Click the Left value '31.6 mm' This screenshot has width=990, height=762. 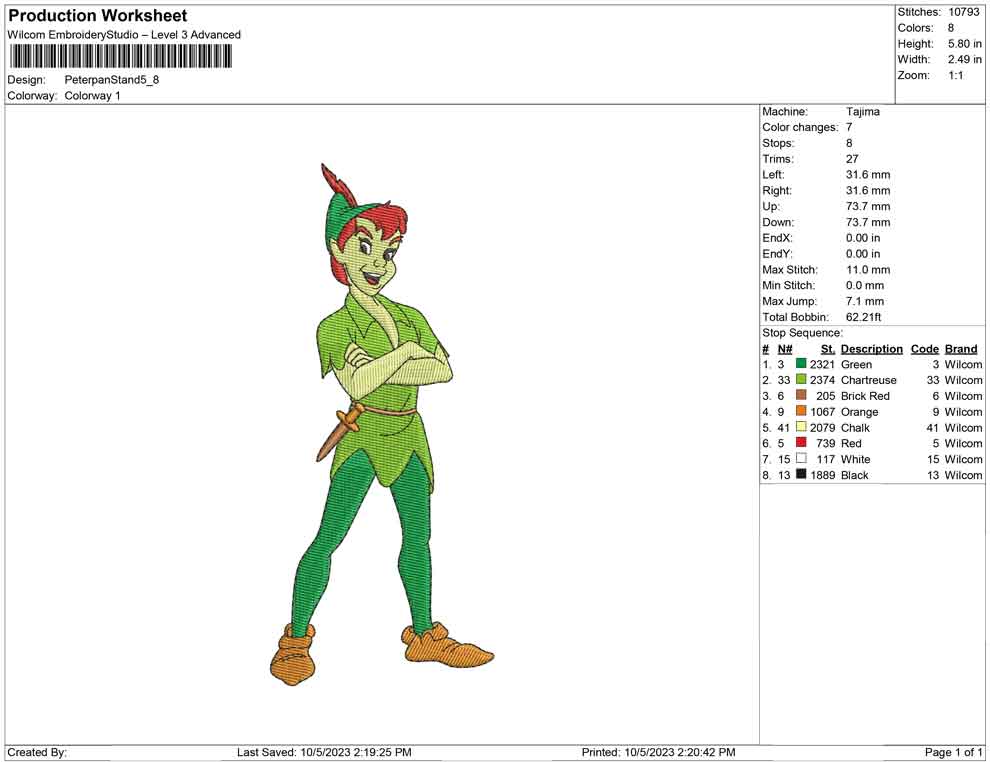point(868,175)
